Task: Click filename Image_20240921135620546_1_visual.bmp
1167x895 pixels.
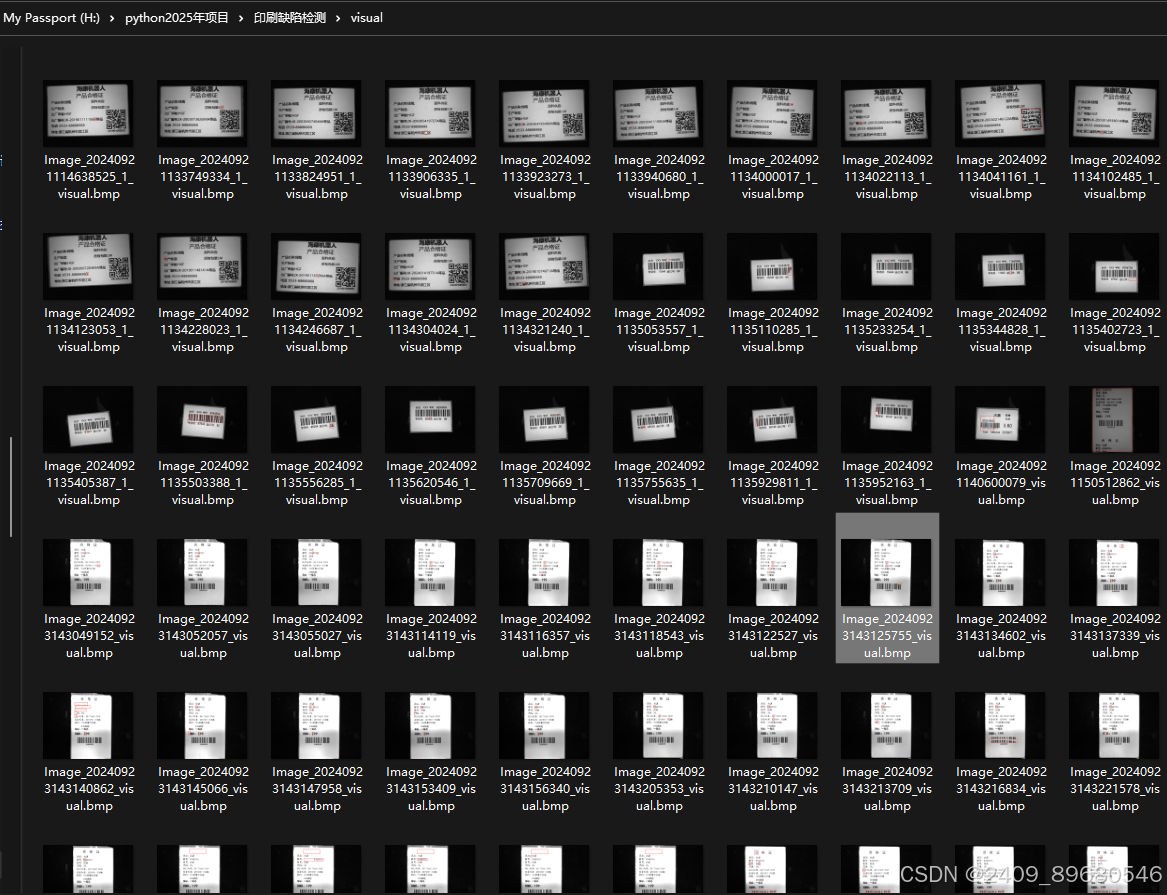Action: click(x=431, y=483)
